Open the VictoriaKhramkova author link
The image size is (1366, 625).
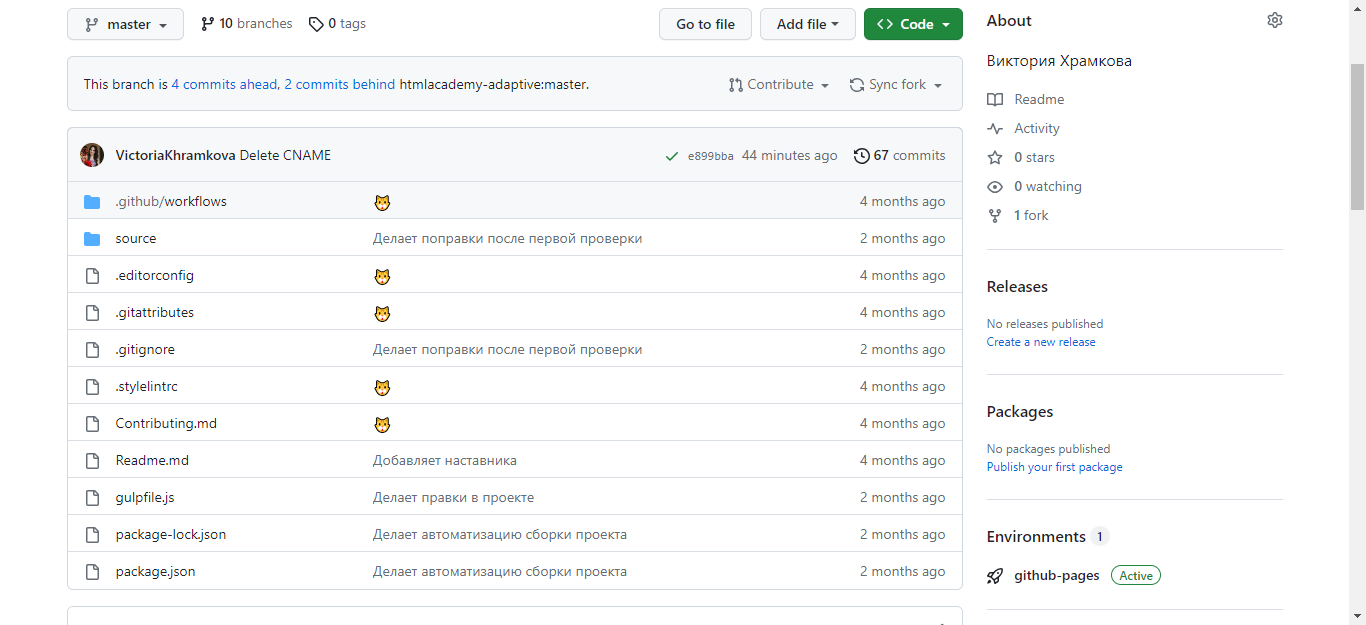175,155
